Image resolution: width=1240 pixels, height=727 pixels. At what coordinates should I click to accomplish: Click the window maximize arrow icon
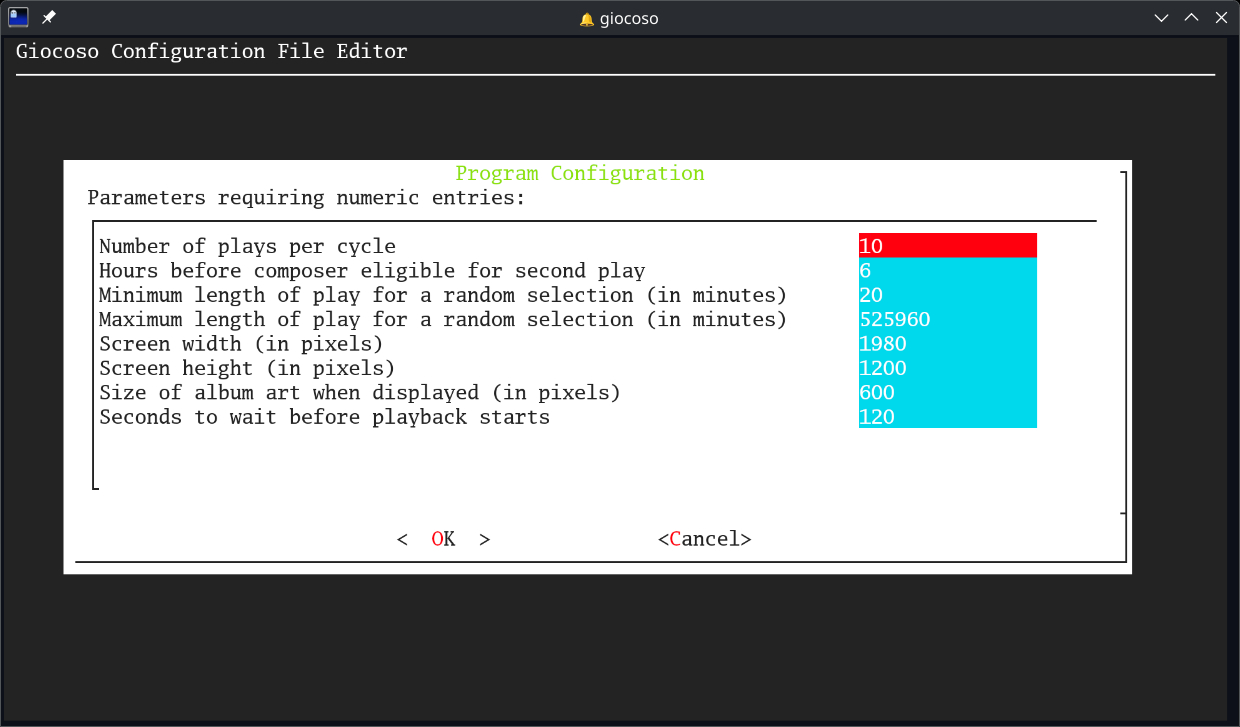point(1191,17)
